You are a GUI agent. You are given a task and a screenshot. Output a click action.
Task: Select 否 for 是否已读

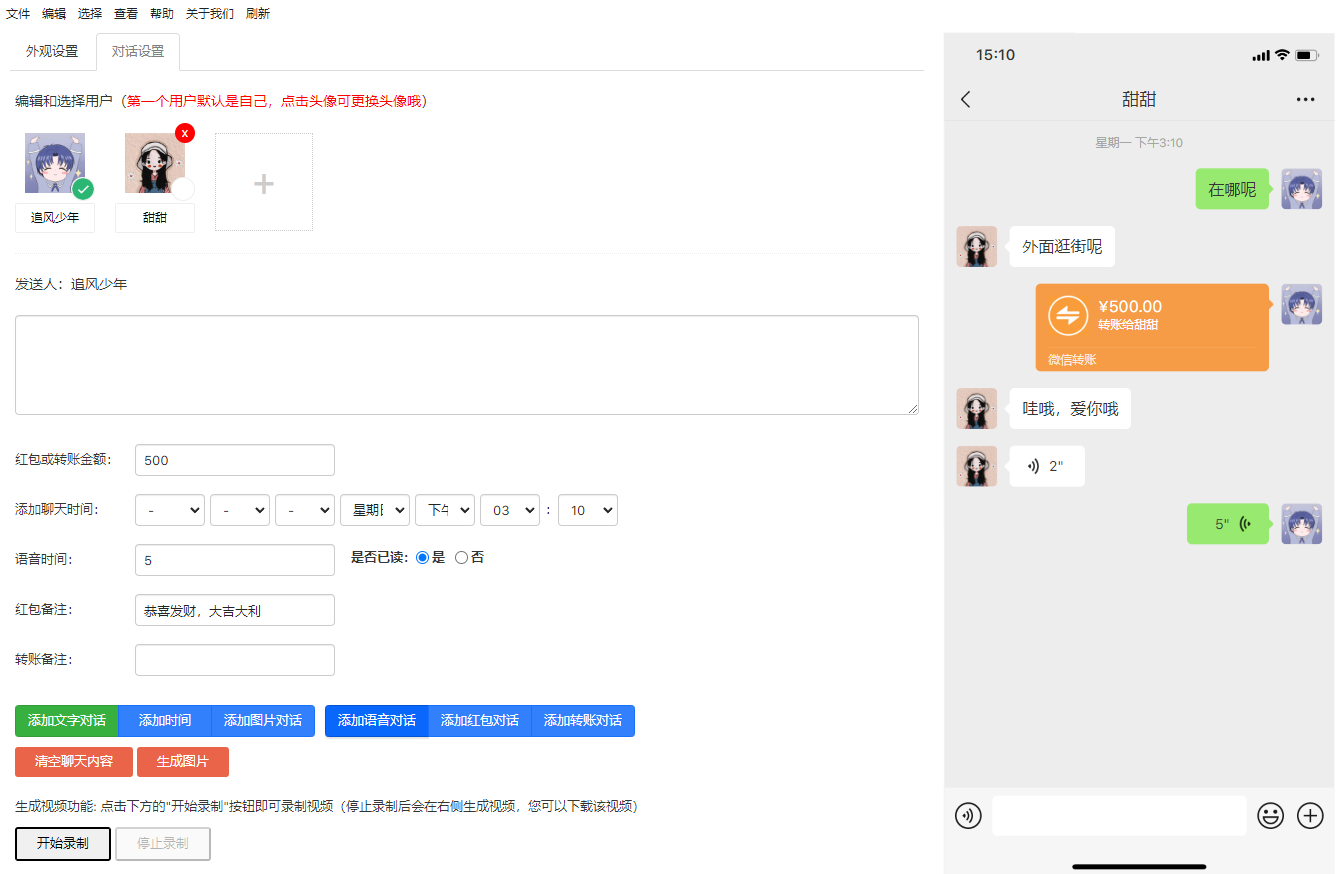pos(461,558)
